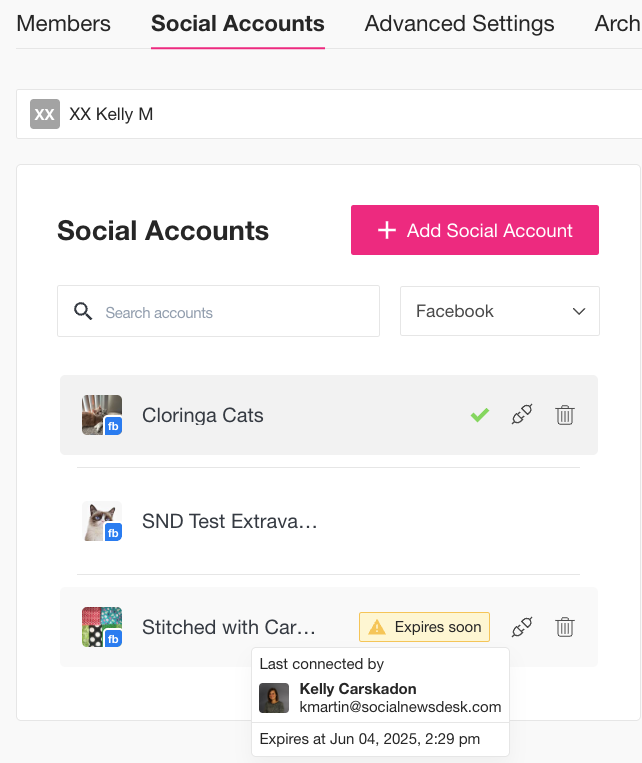The height and width of the screenshot is (763, 642).
Task: Click the gray XX avatar badge
Action: (x=45, y=114)
